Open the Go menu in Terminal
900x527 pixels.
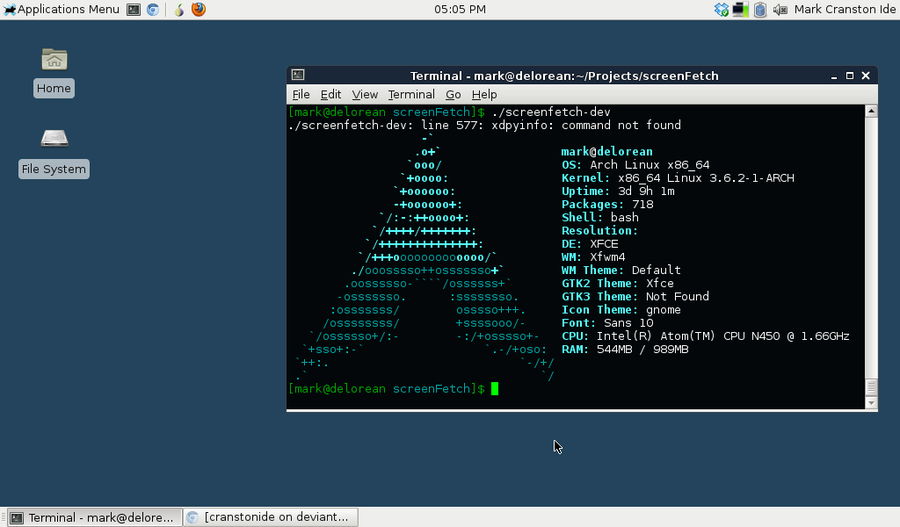(453, 95)
